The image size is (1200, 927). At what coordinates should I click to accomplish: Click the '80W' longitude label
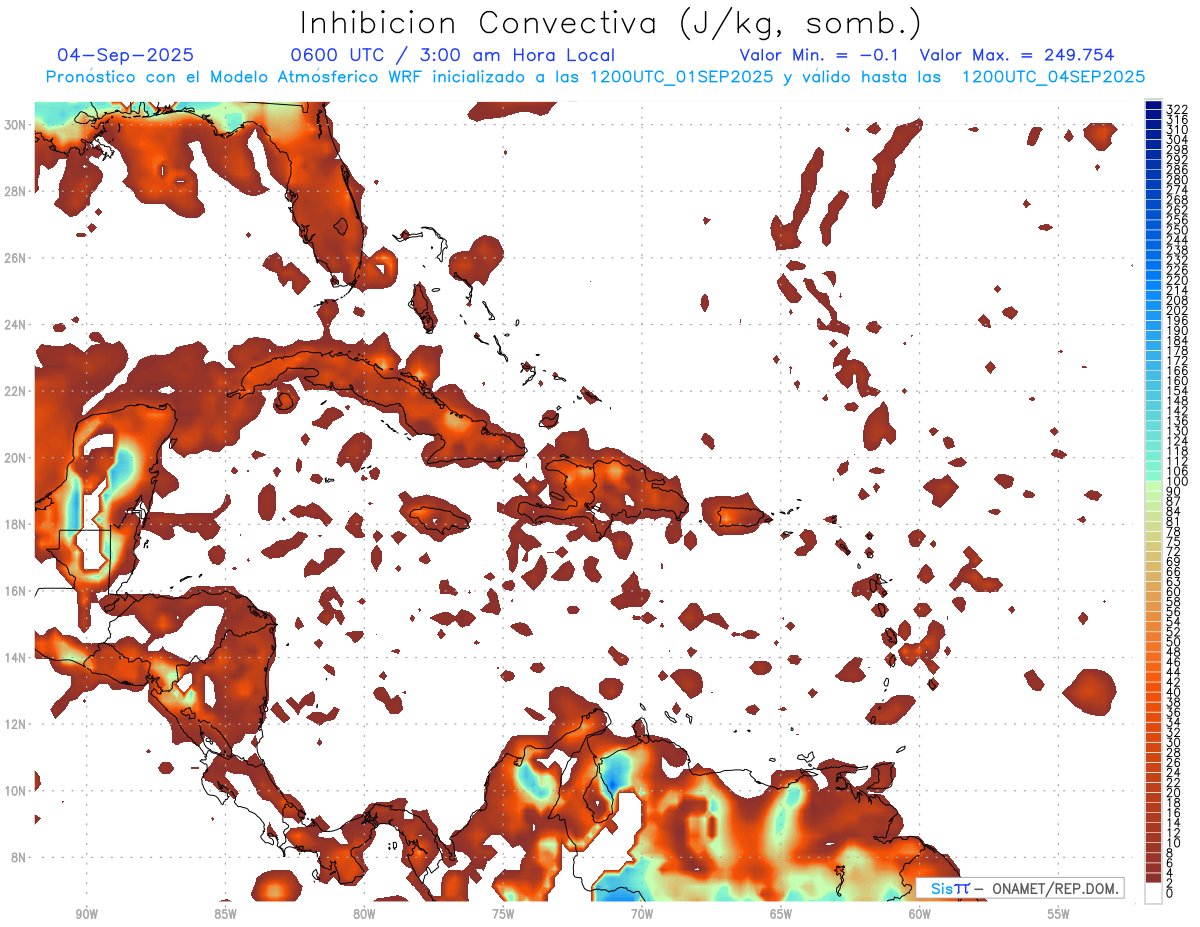coord(364,914)
